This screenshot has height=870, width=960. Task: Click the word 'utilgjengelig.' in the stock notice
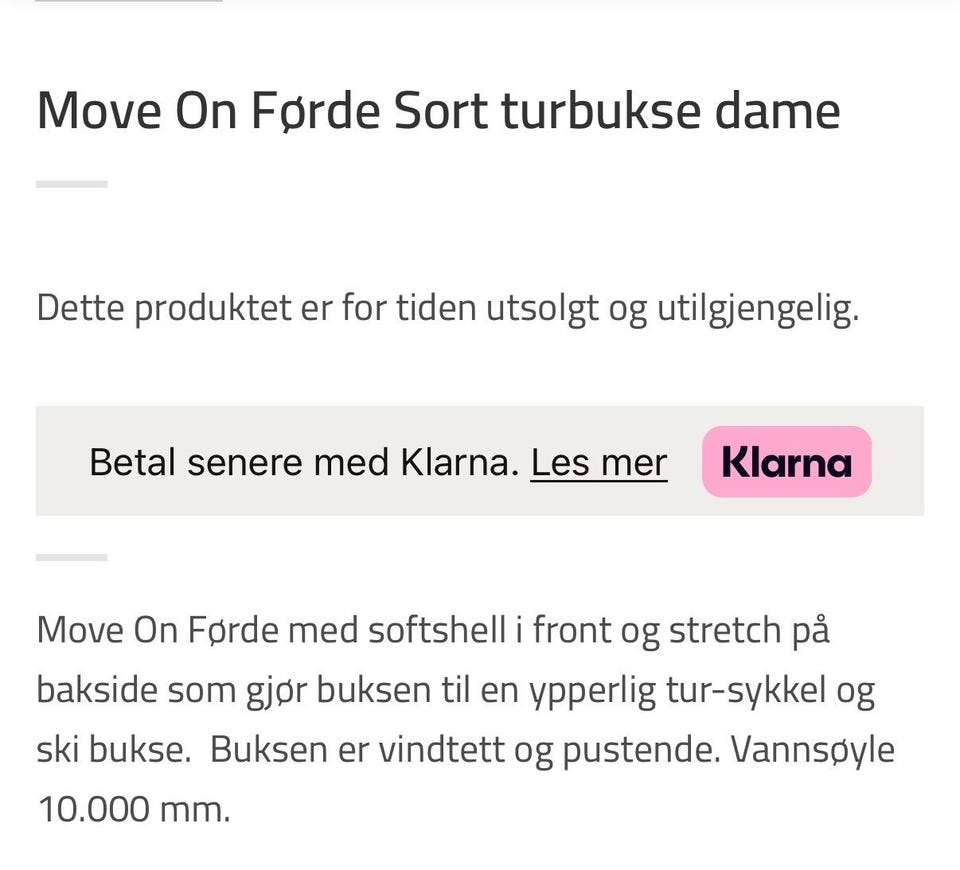pyautogui.click(x=759, y=308)
